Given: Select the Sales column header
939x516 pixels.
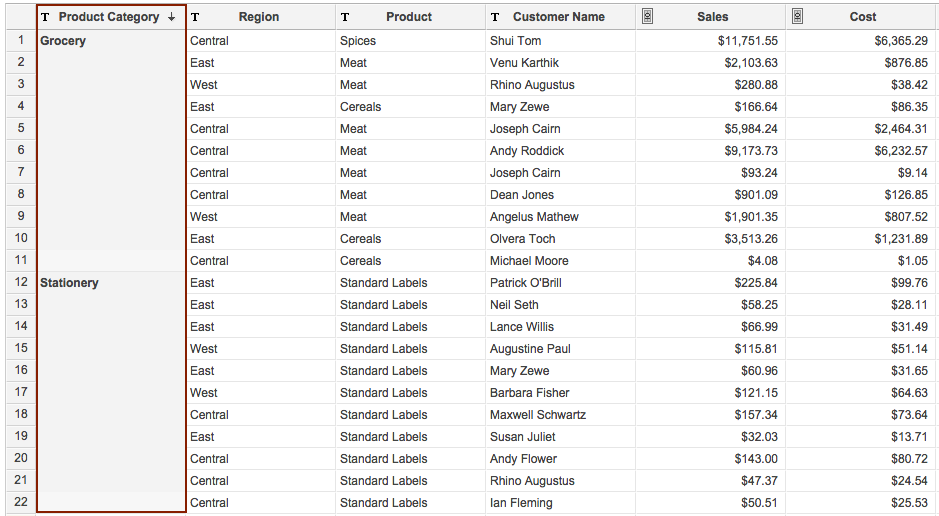Looking at the screenshot, I should 712,17.
